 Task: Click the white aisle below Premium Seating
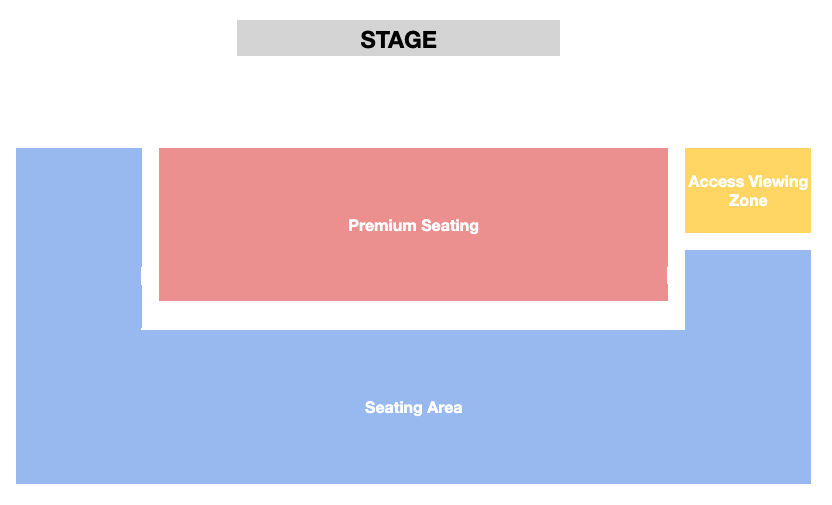[413, 315]
